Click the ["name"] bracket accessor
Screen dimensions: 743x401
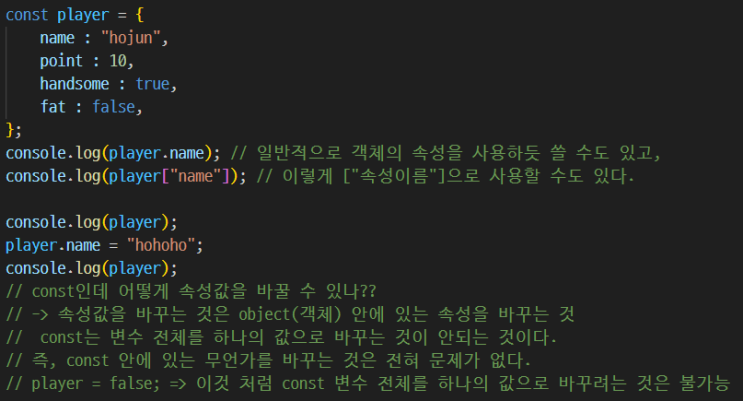[196, 176]
